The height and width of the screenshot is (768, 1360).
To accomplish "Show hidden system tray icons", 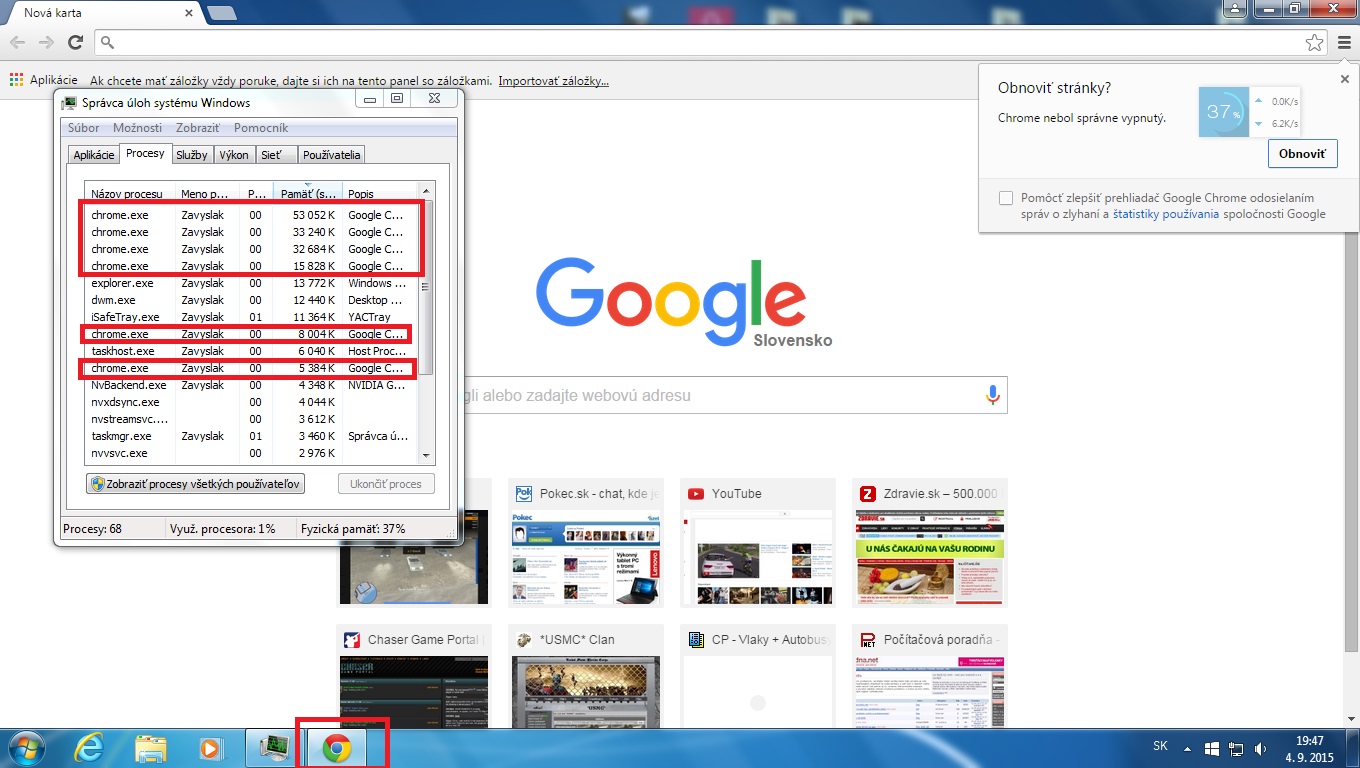I will coord(1187,748).
